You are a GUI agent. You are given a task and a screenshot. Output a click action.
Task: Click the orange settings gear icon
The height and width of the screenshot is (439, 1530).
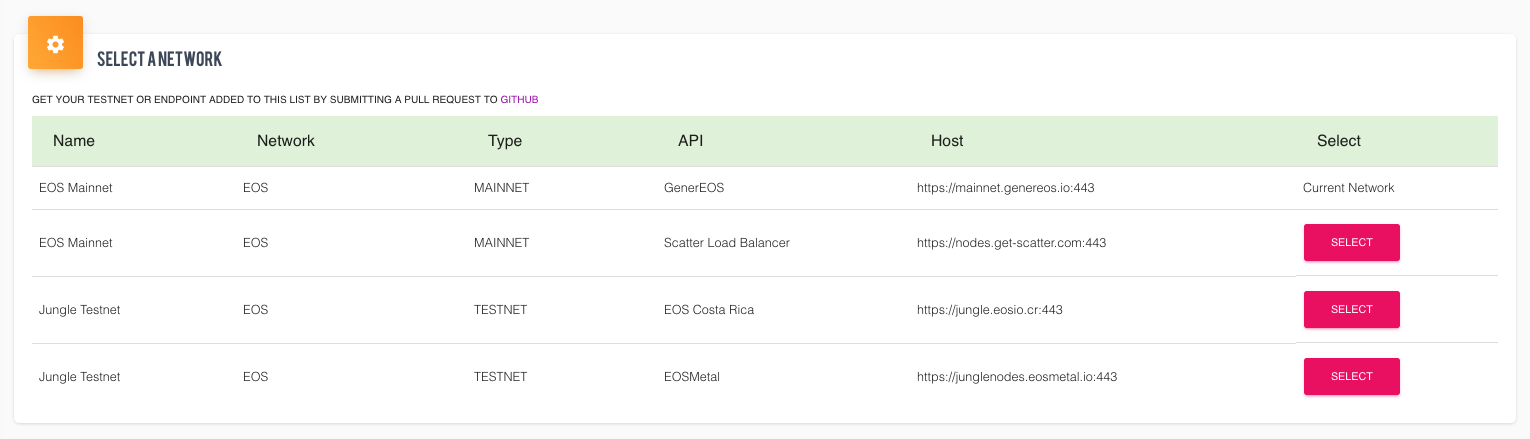pos(55,44)
